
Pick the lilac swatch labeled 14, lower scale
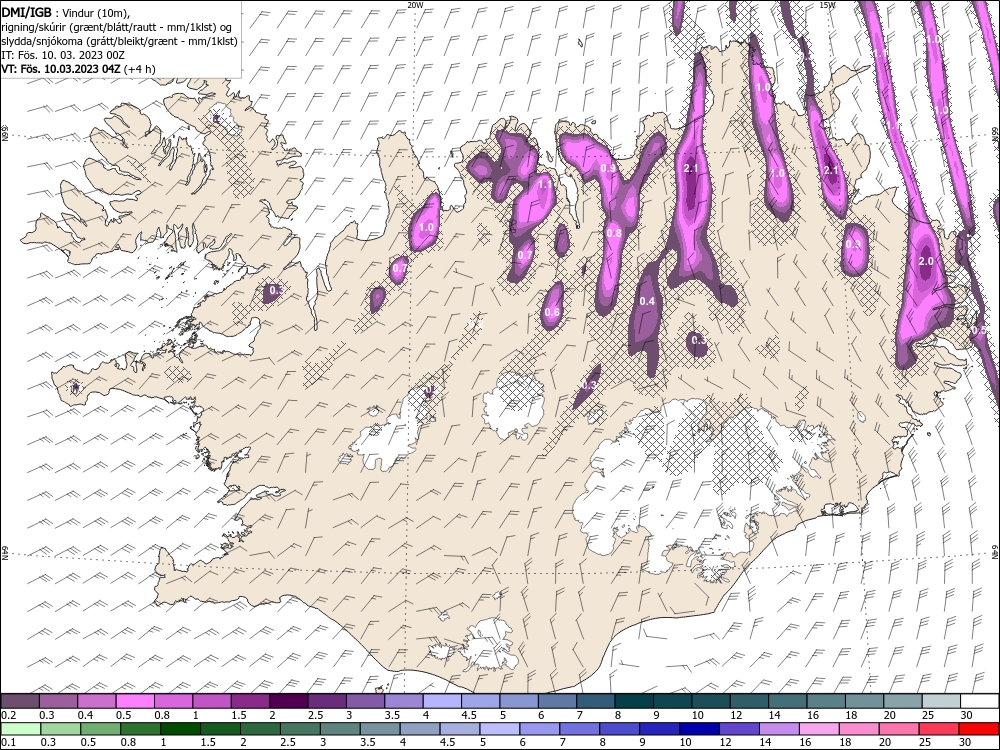[780, 729]
